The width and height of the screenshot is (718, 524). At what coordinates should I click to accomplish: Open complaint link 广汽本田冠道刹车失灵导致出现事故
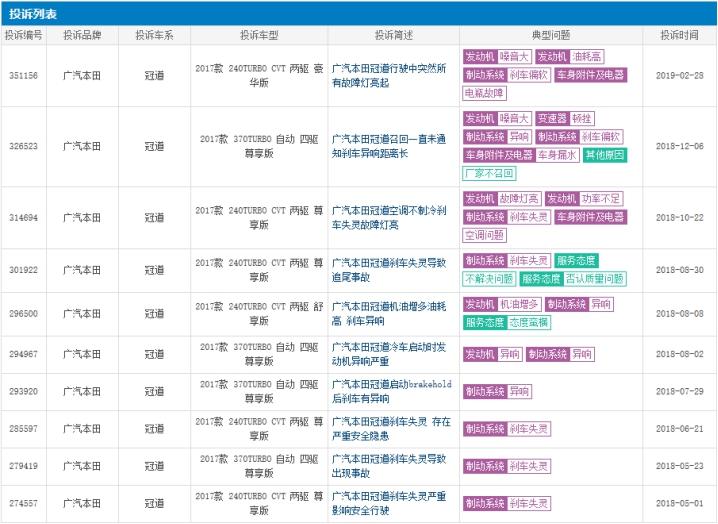(x=389, y=466)
